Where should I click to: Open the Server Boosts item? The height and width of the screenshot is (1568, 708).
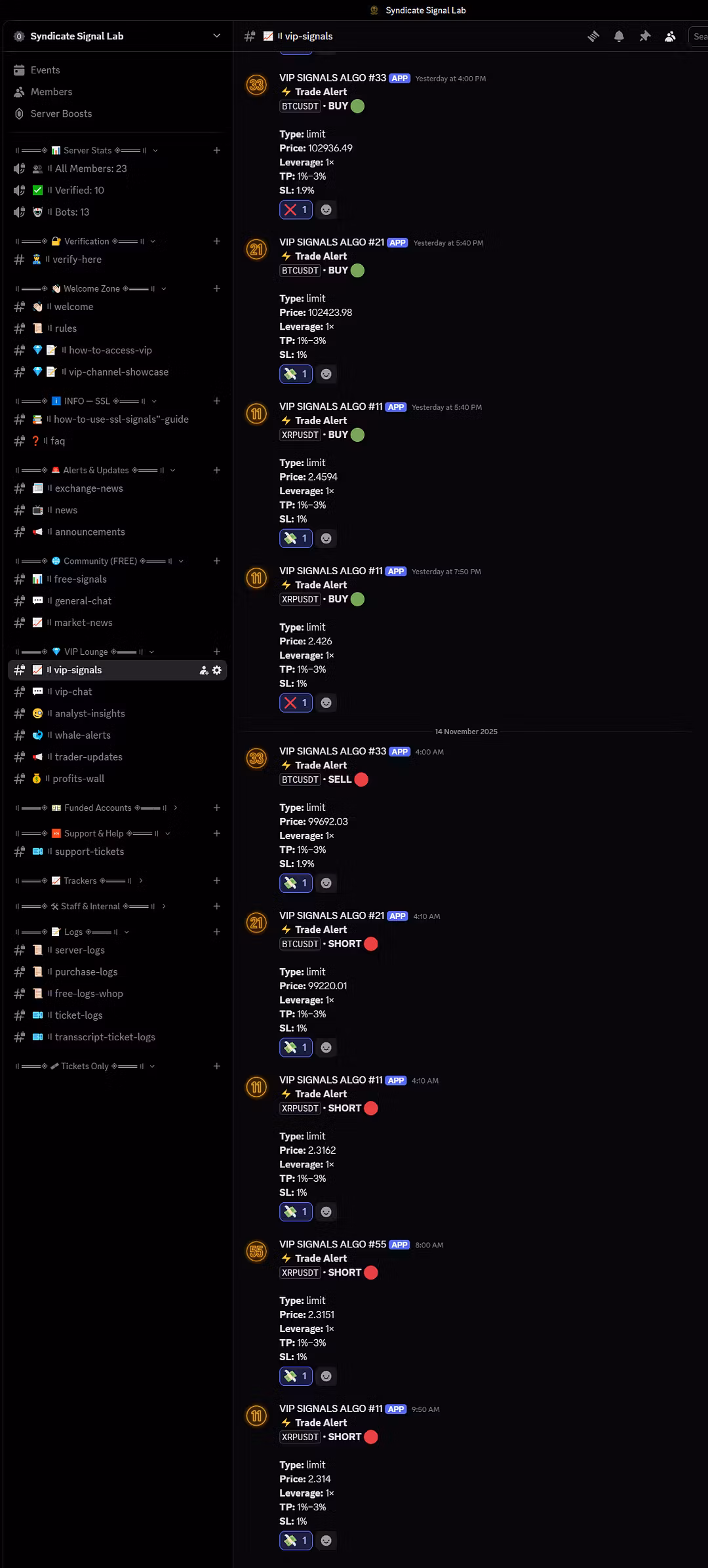pos(118,113)
